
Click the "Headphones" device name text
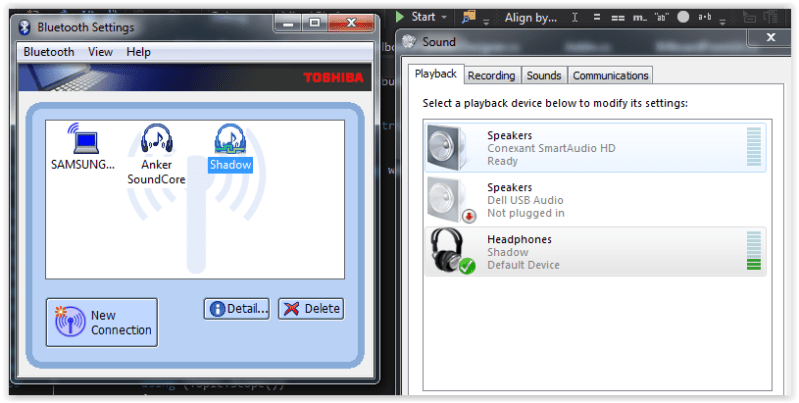[519, 239]
